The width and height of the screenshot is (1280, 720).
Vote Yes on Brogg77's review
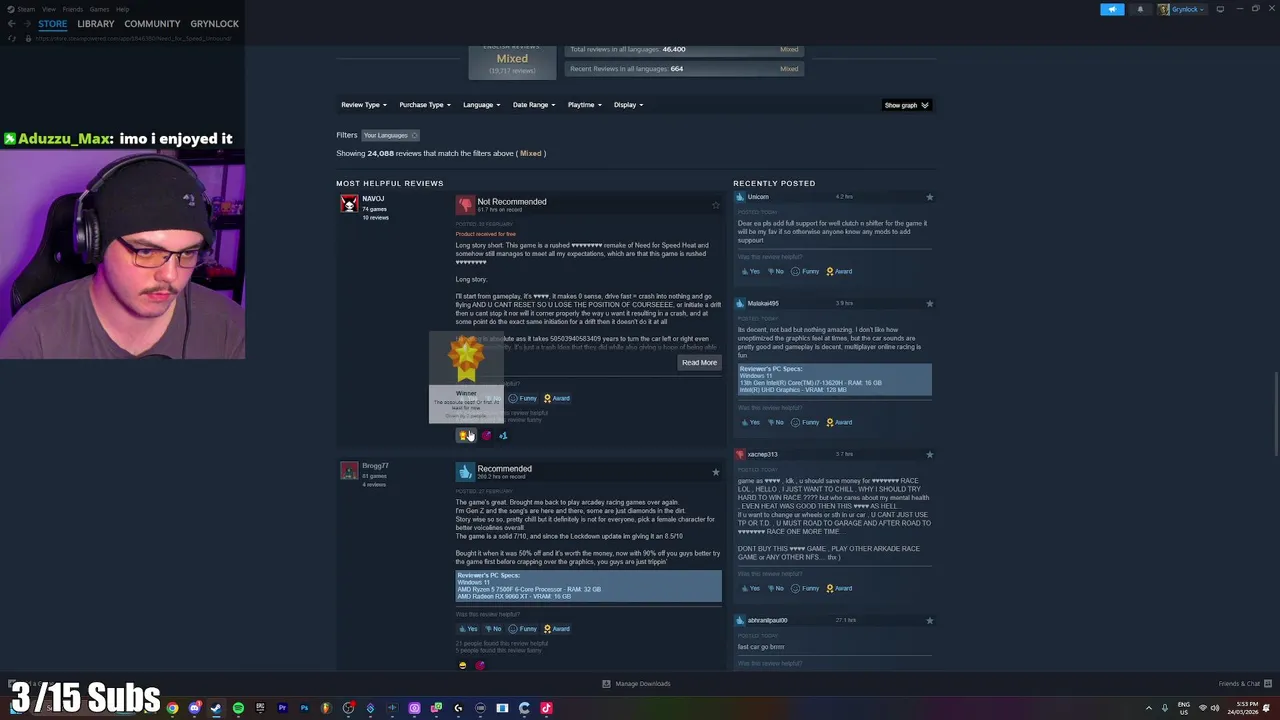468,629
